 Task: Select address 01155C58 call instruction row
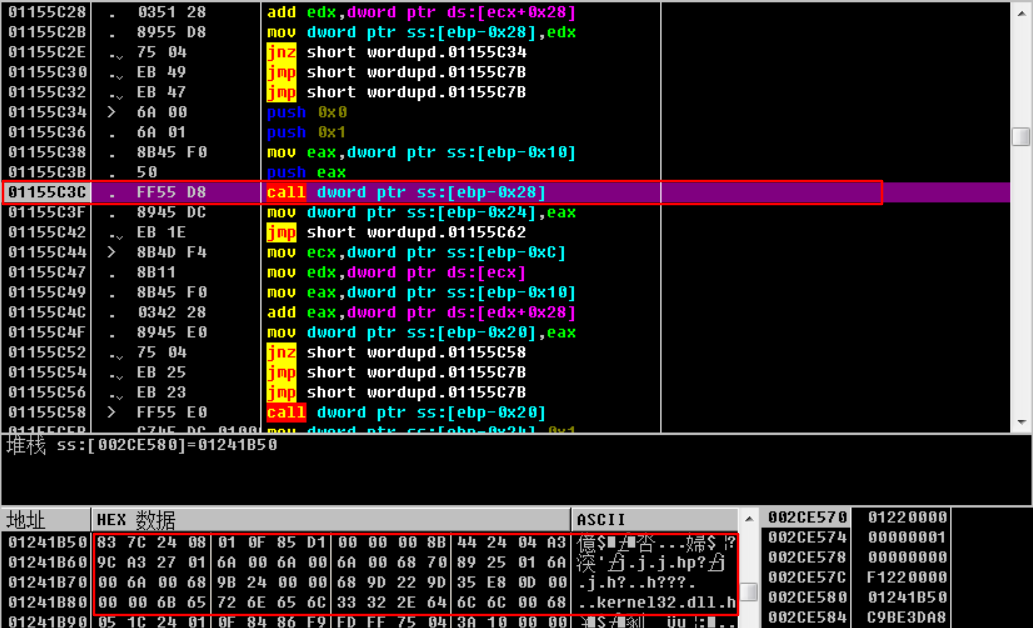click(405, 412)
